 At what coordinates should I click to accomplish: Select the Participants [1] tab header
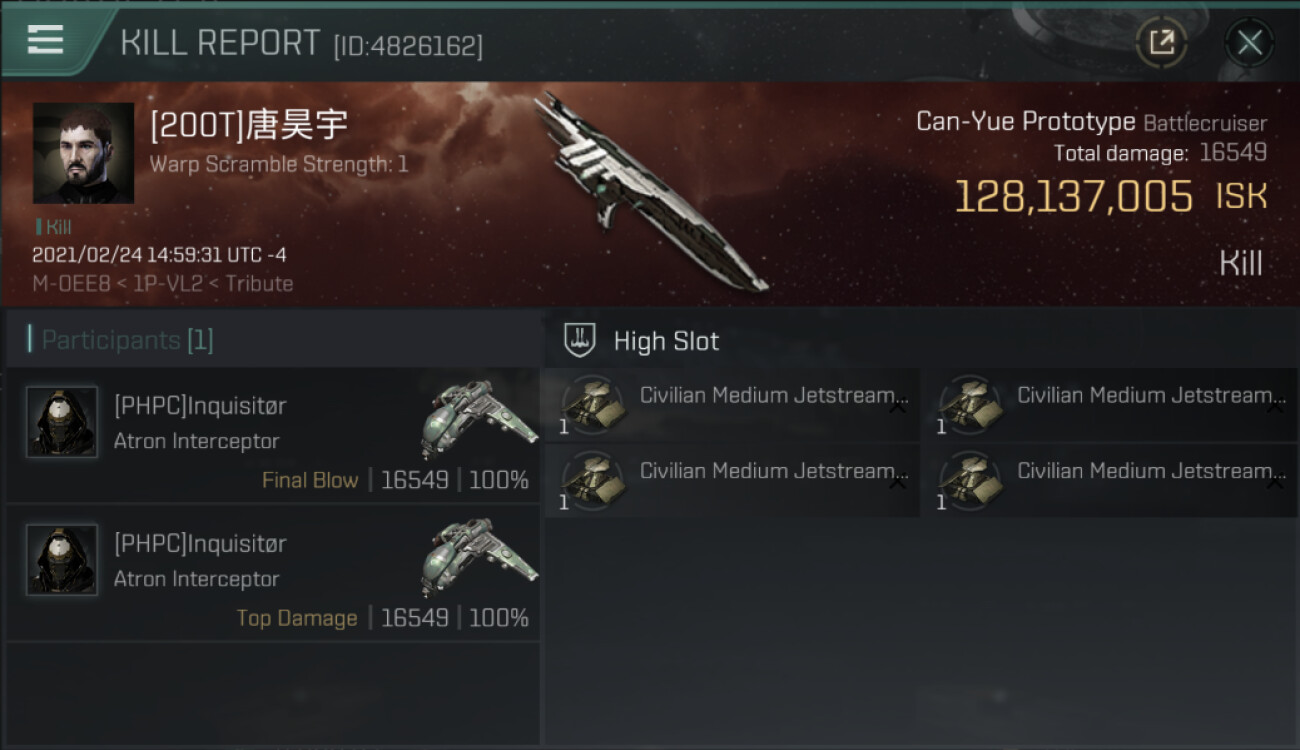click(x=127, y=340)
